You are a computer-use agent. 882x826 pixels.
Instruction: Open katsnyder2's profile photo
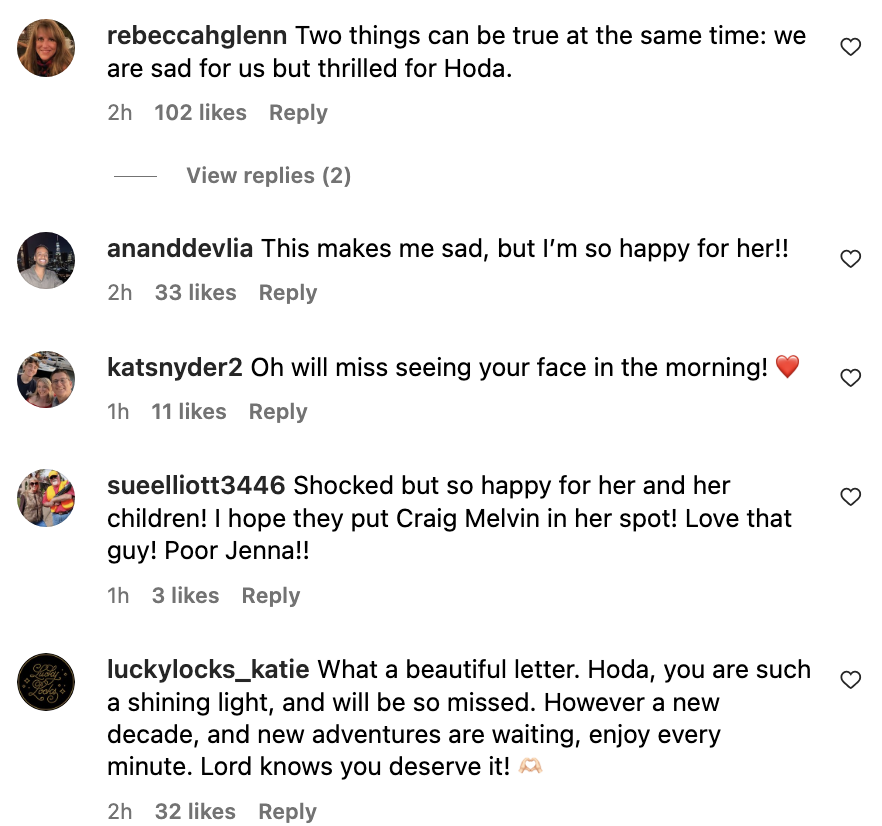click(x=45, y=380)
